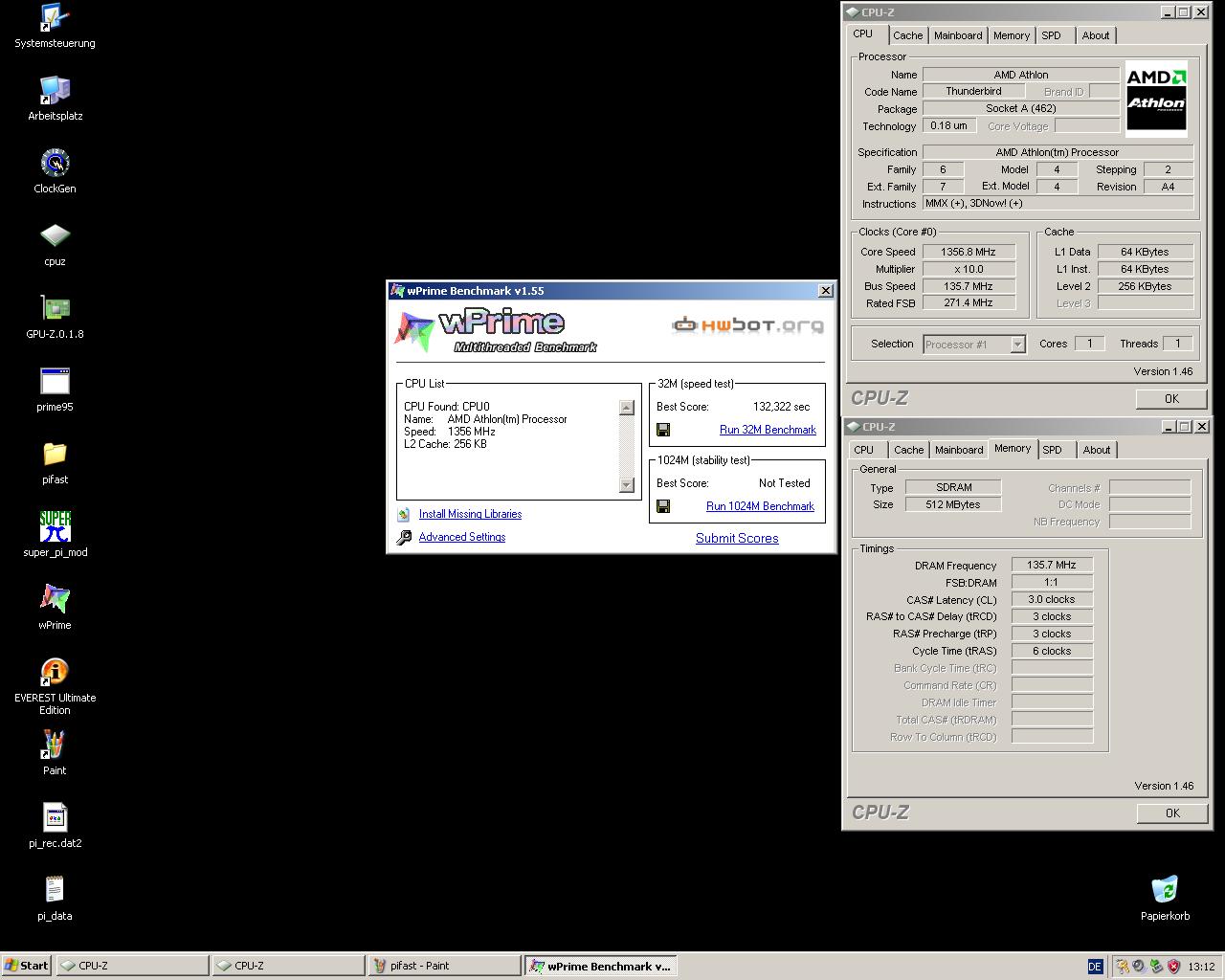The height and width of the screenshot is (980, 1225).
Task: Select the pi_data file icon
Action: [x=55, y=899]
